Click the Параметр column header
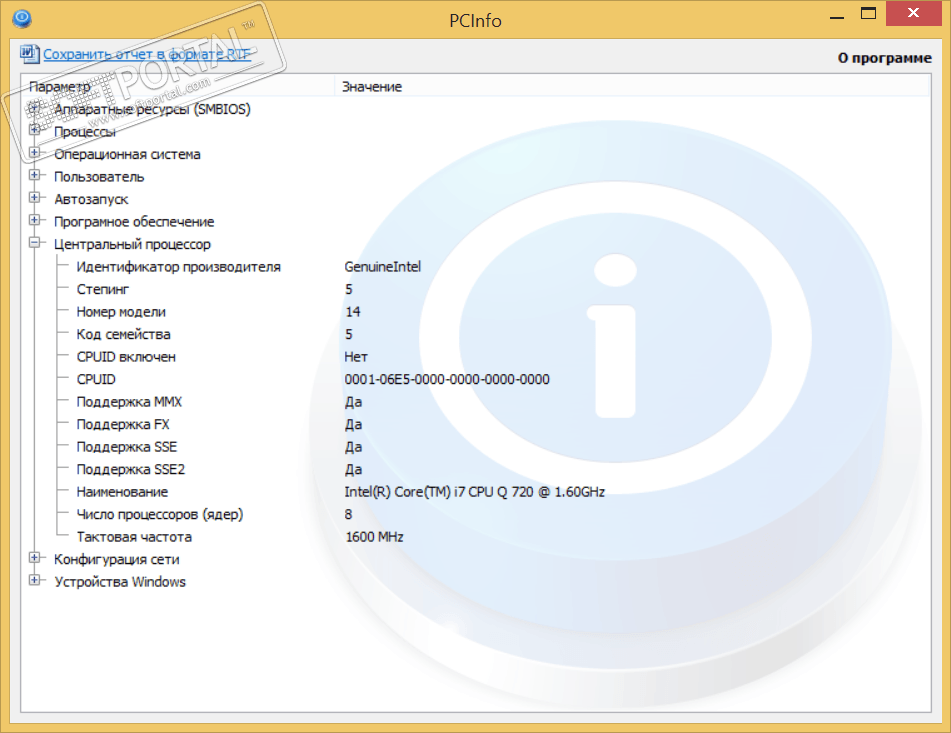Image resolution: width=951 pixels, height=733 pixels. tap(178, 87)
